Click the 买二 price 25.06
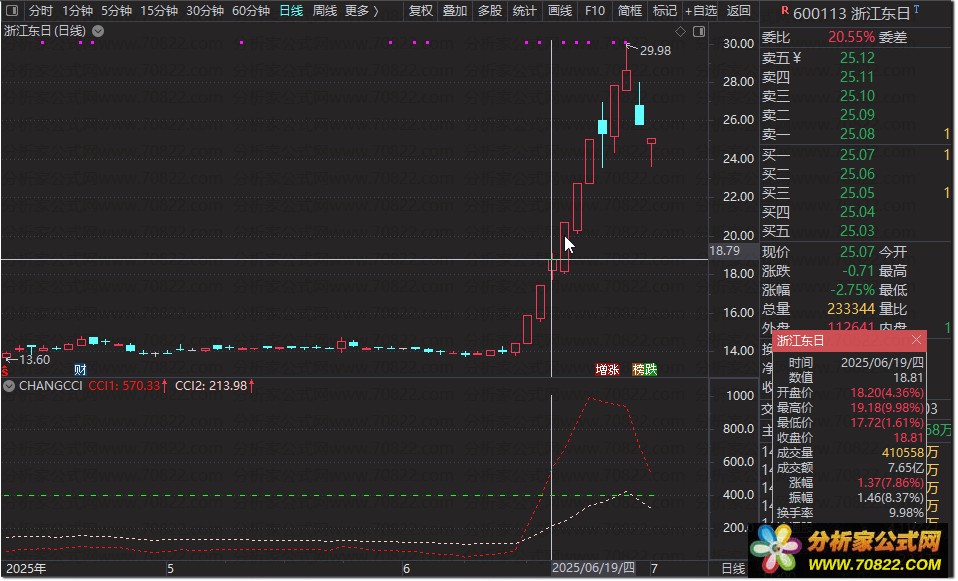This screenshot has height=581, width=958. [x=857, y=174]
